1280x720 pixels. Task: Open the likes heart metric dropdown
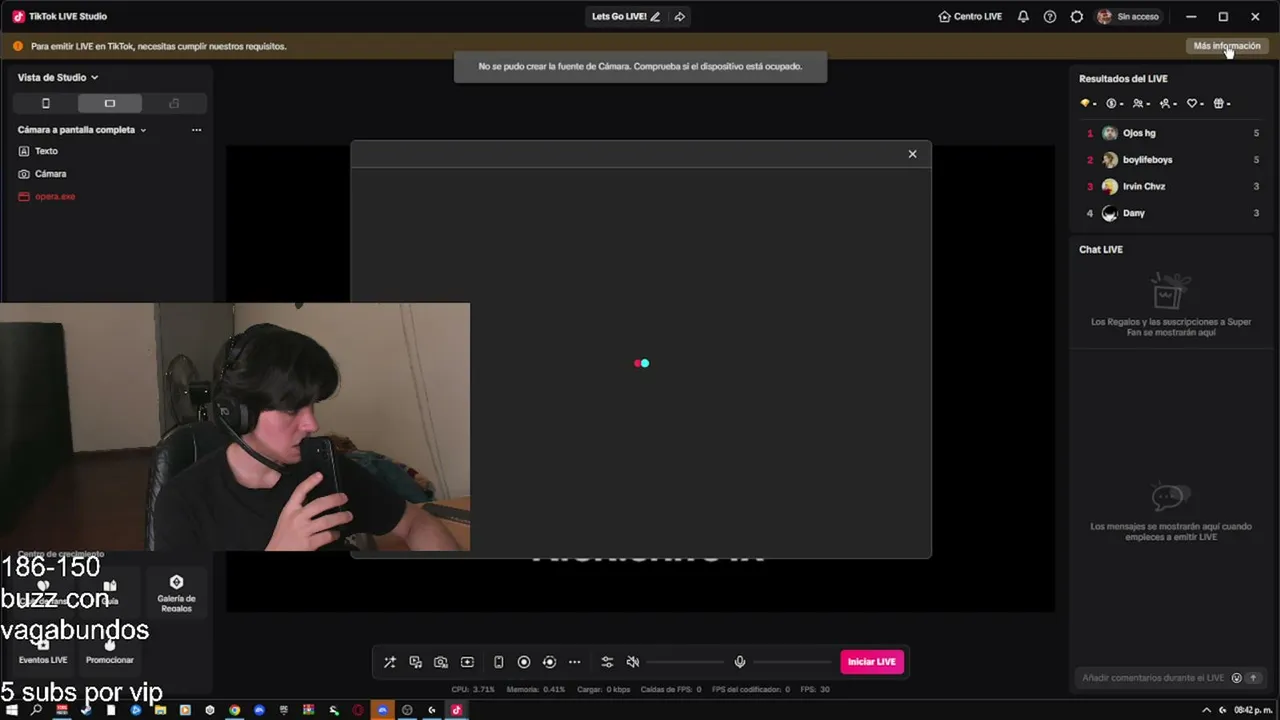point(1195,104)
